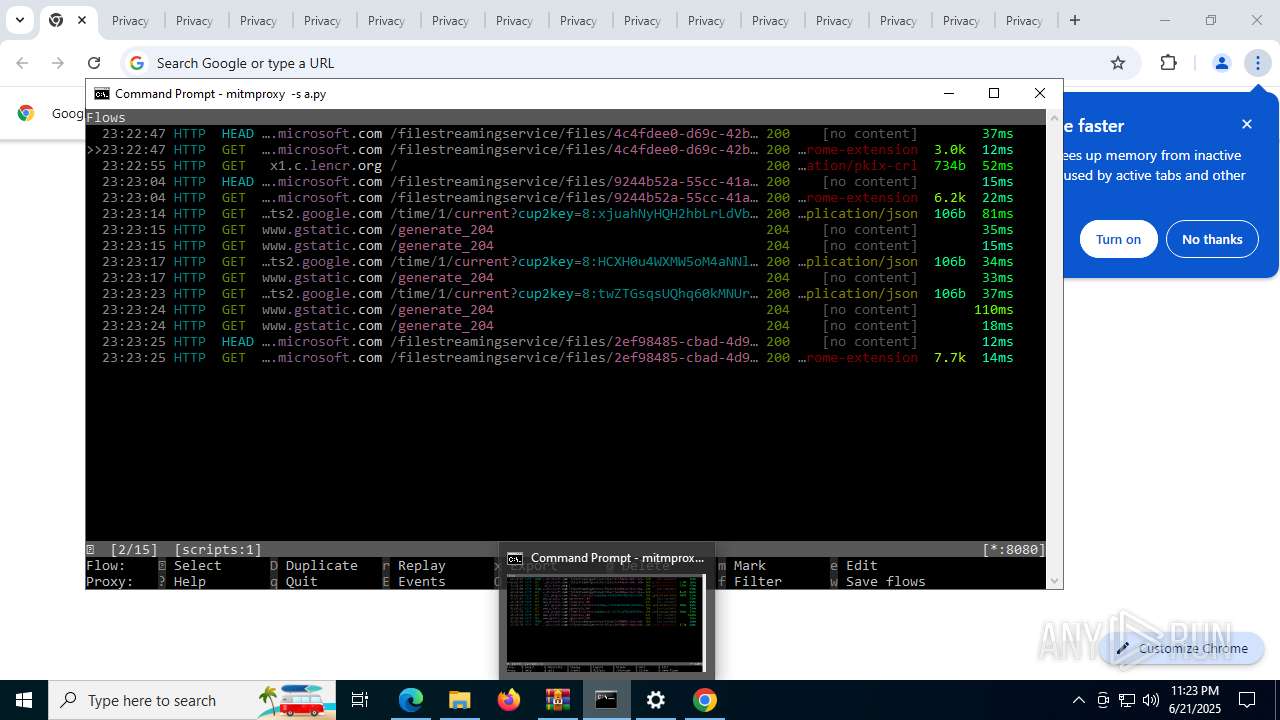
Task: Open a new Chrome tab
Action: coord(1075,20)
